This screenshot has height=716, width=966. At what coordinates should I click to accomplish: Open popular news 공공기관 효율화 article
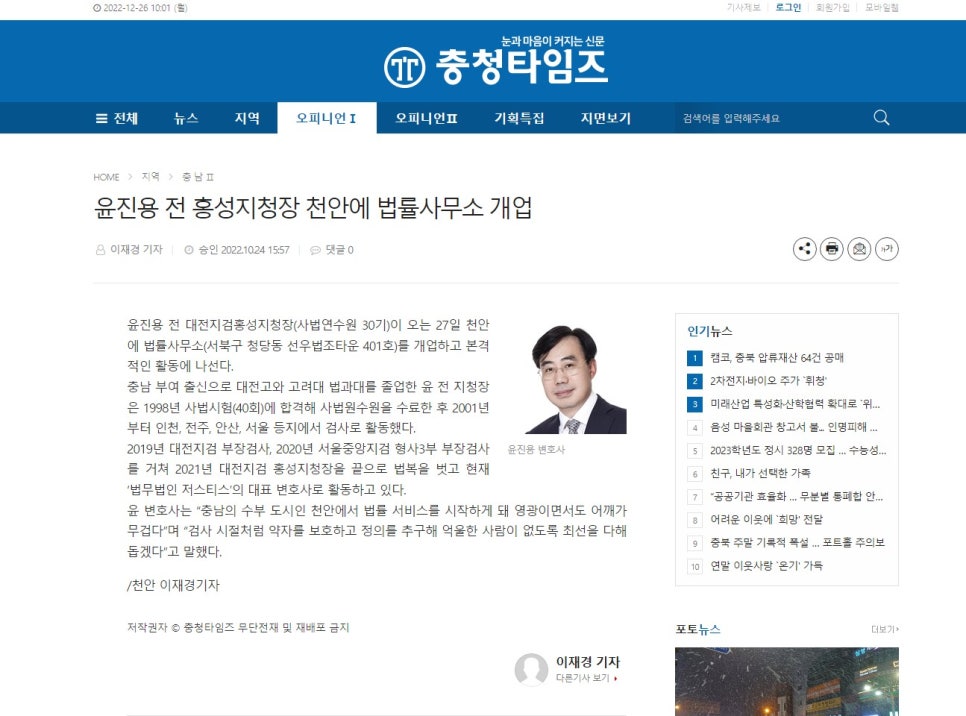pyautogui.click(x=797, y=497)
